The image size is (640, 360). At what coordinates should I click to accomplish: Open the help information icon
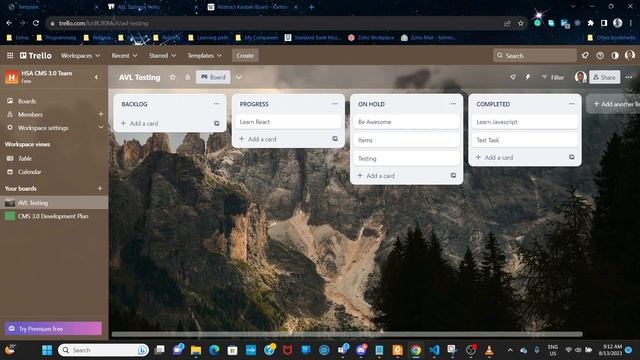(600, 56)
